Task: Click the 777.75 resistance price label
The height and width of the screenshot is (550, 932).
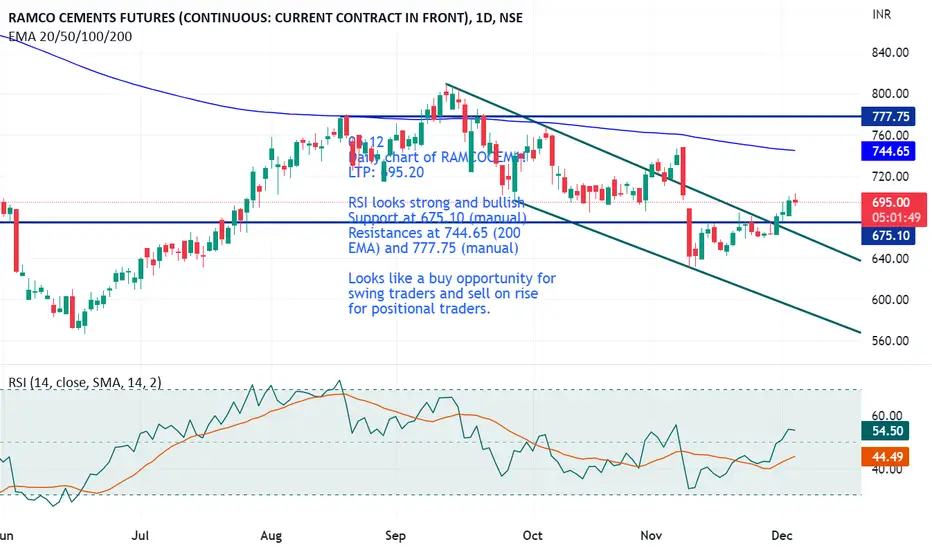Action: coord(890,117)
